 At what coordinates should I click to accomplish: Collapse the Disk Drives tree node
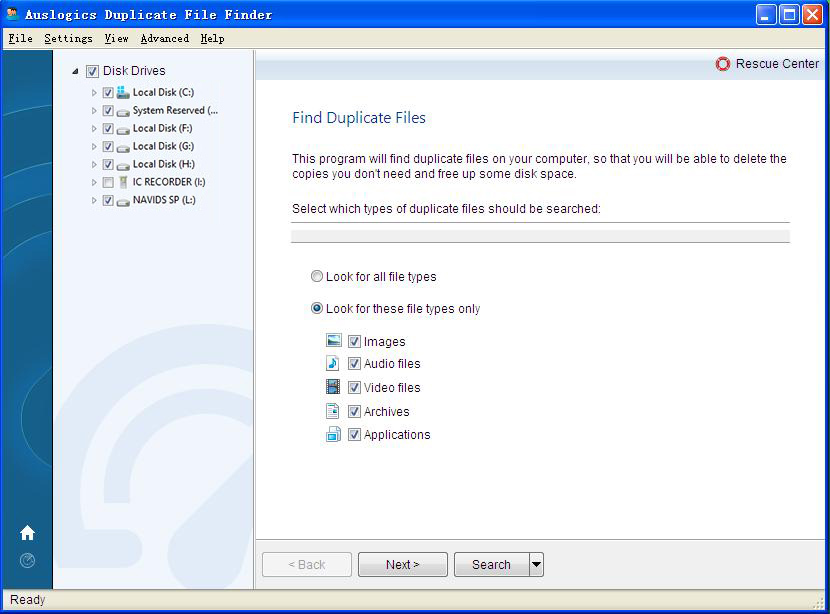(x=76, y=71)
